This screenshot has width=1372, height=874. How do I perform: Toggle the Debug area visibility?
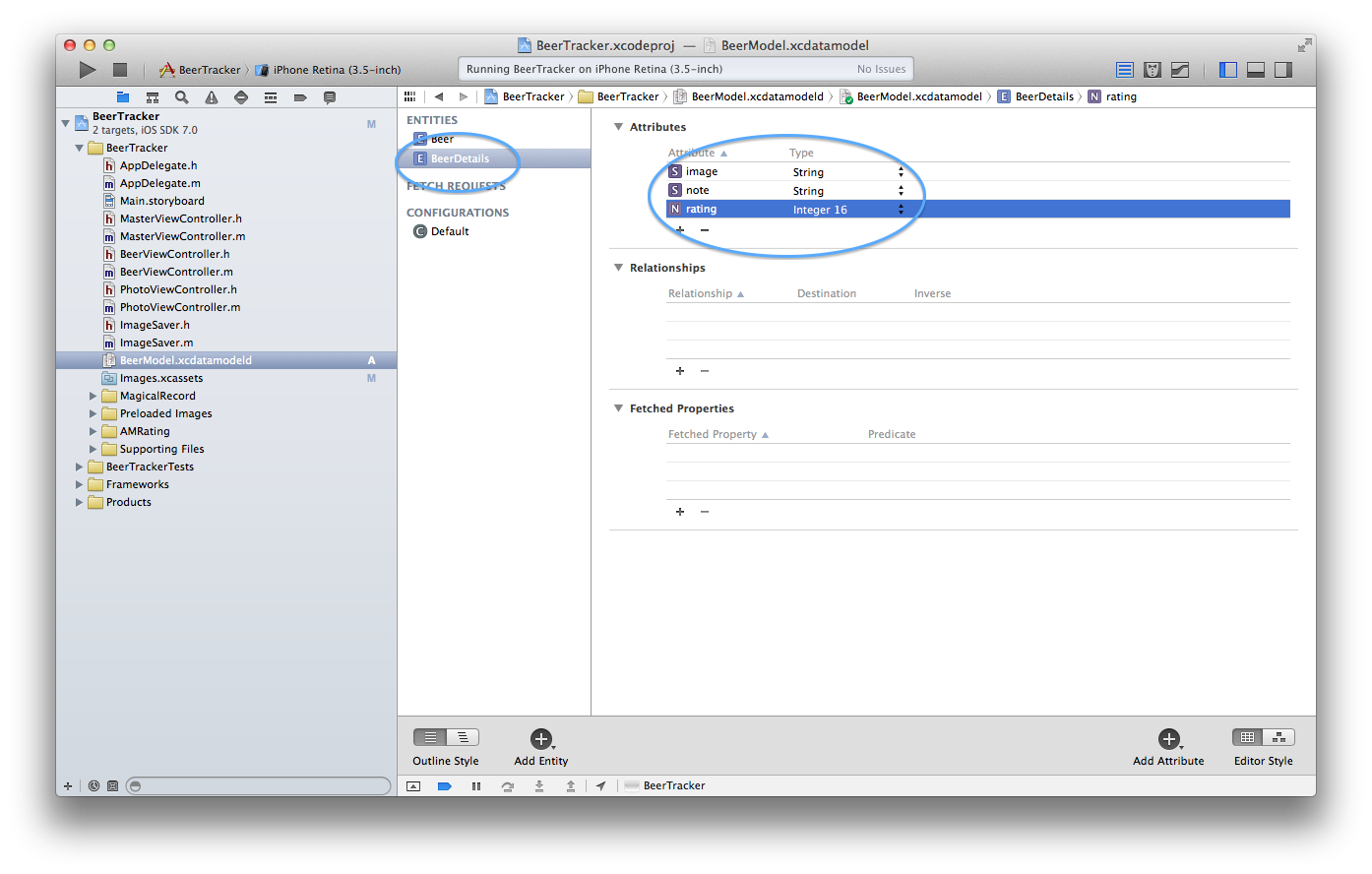click(x=1256, y=70)
